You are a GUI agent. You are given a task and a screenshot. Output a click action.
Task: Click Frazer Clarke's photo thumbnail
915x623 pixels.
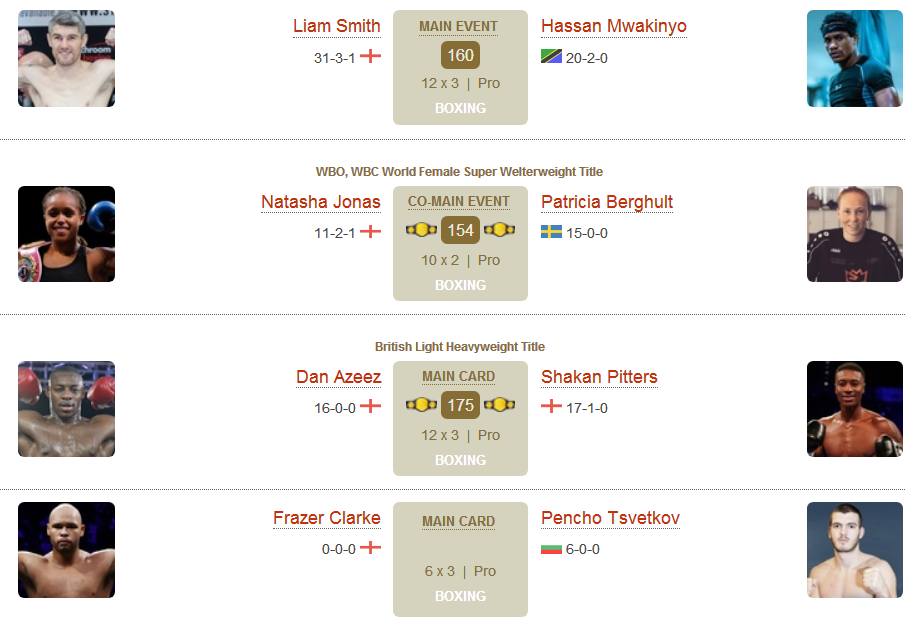tap(67, 550)
